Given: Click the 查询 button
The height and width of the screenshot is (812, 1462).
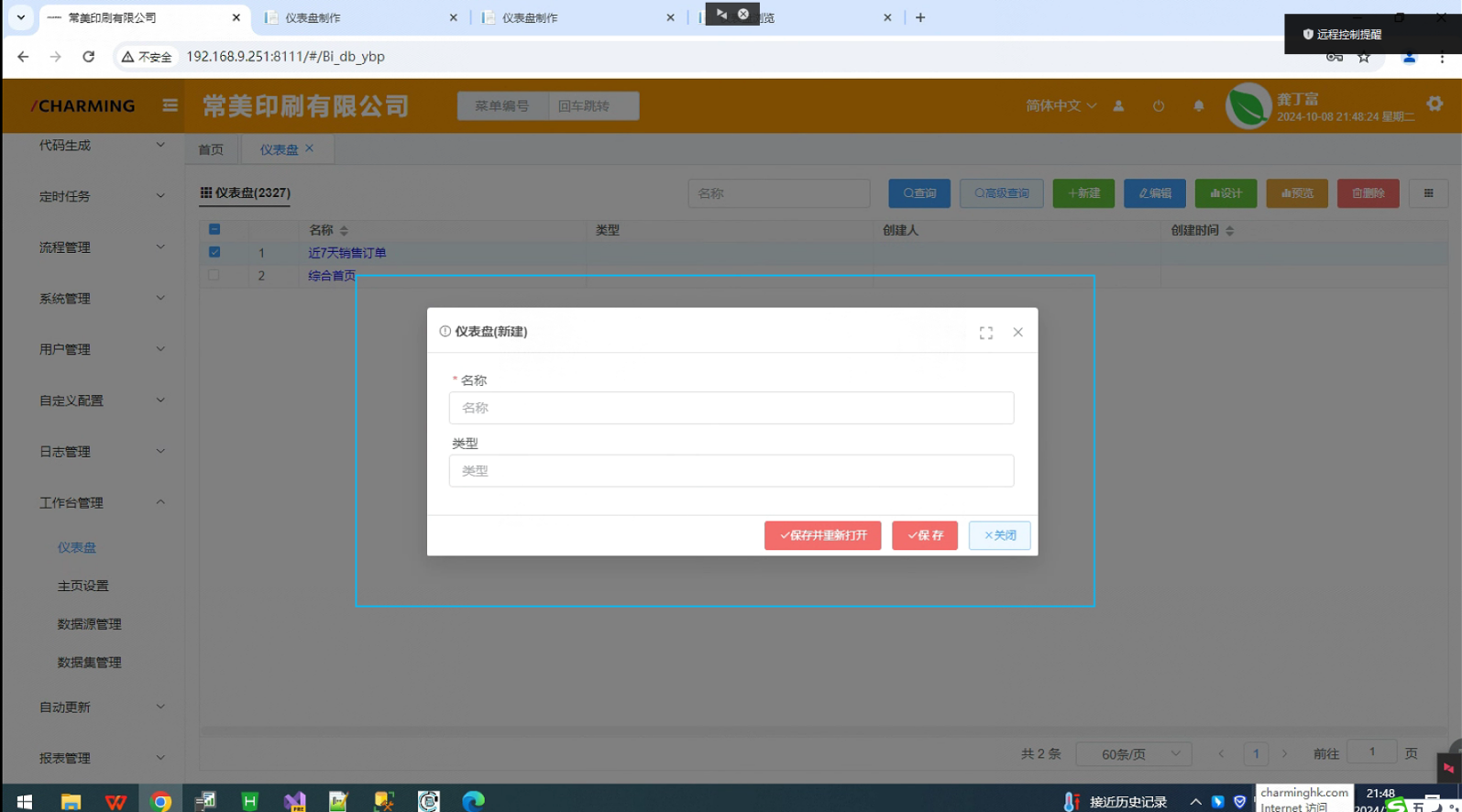Looking at the screenshot, I should pos(919,193).
